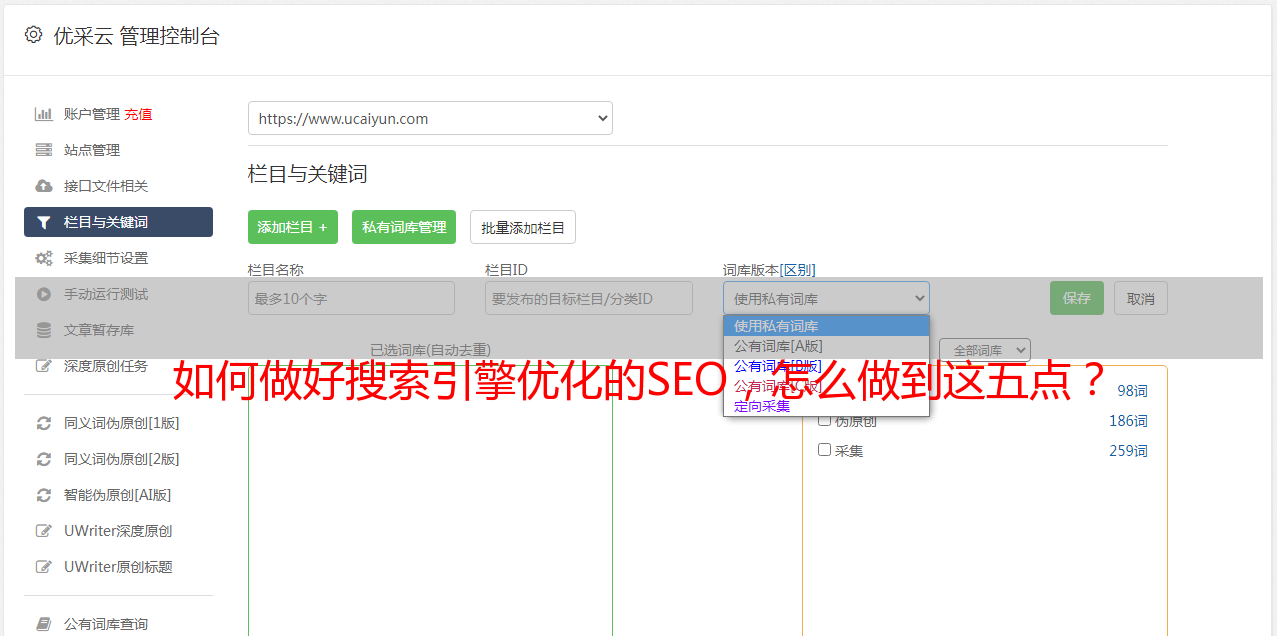Click the play icon for 手动运行测试
The height and width of the screenshot is (636, 1277).
[x=44, y=294]
